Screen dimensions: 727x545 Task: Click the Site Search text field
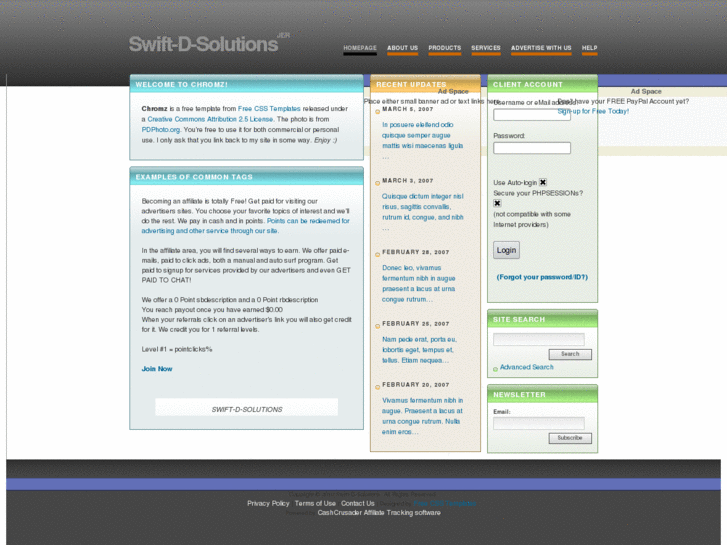(539, 339)
